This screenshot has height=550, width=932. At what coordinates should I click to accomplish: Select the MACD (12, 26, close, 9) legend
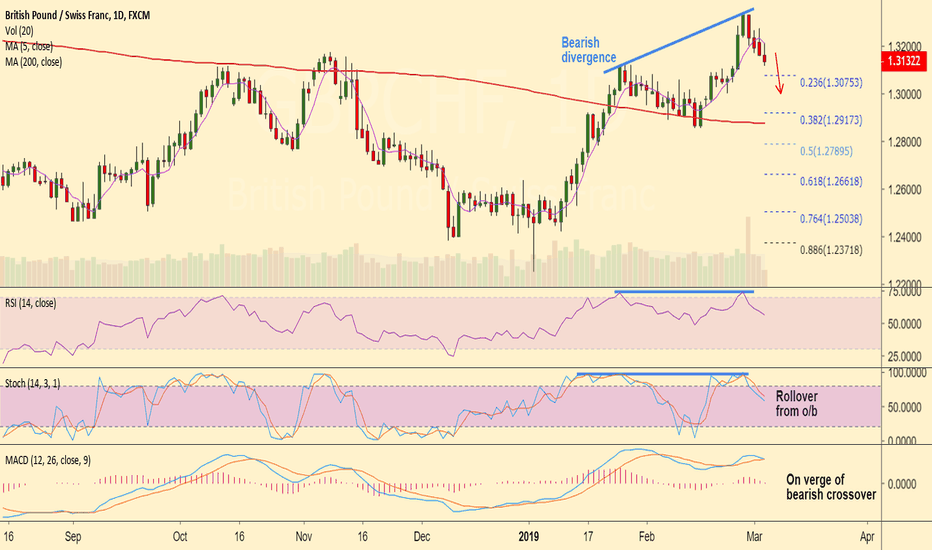[x=48, y=460]
